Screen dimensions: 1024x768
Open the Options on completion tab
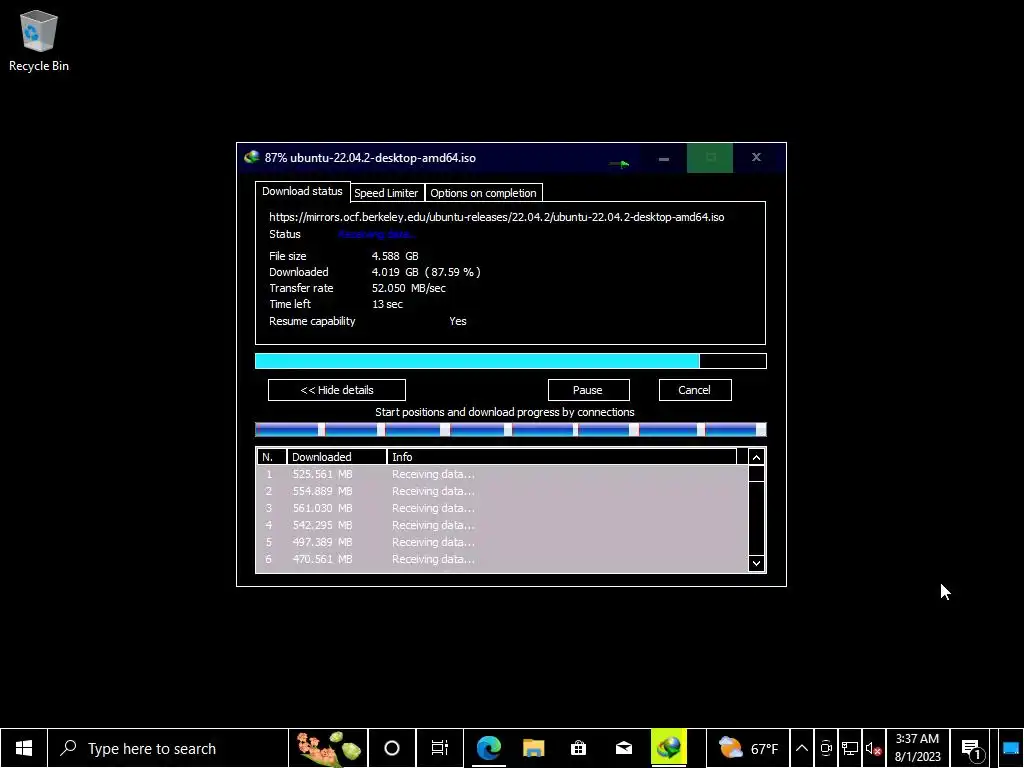click(483, 193)
